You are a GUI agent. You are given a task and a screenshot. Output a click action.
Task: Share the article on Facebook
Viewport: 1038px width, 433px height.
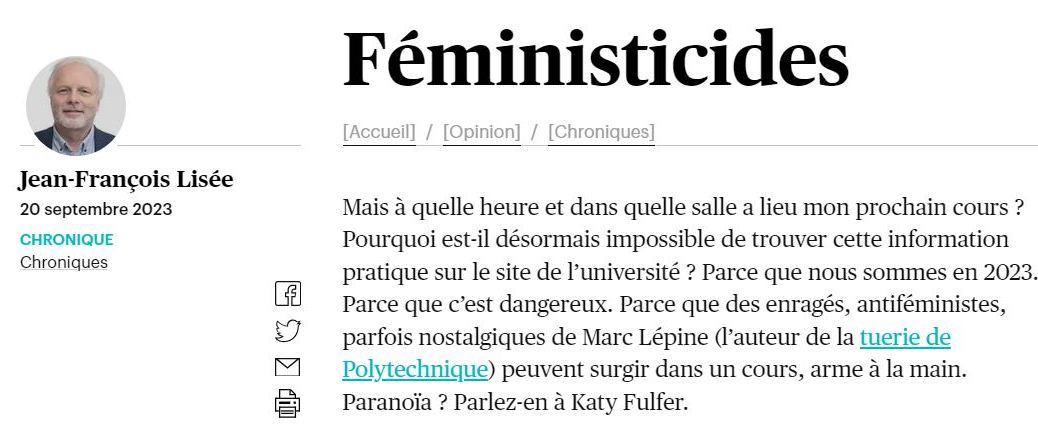coord(287,294)
